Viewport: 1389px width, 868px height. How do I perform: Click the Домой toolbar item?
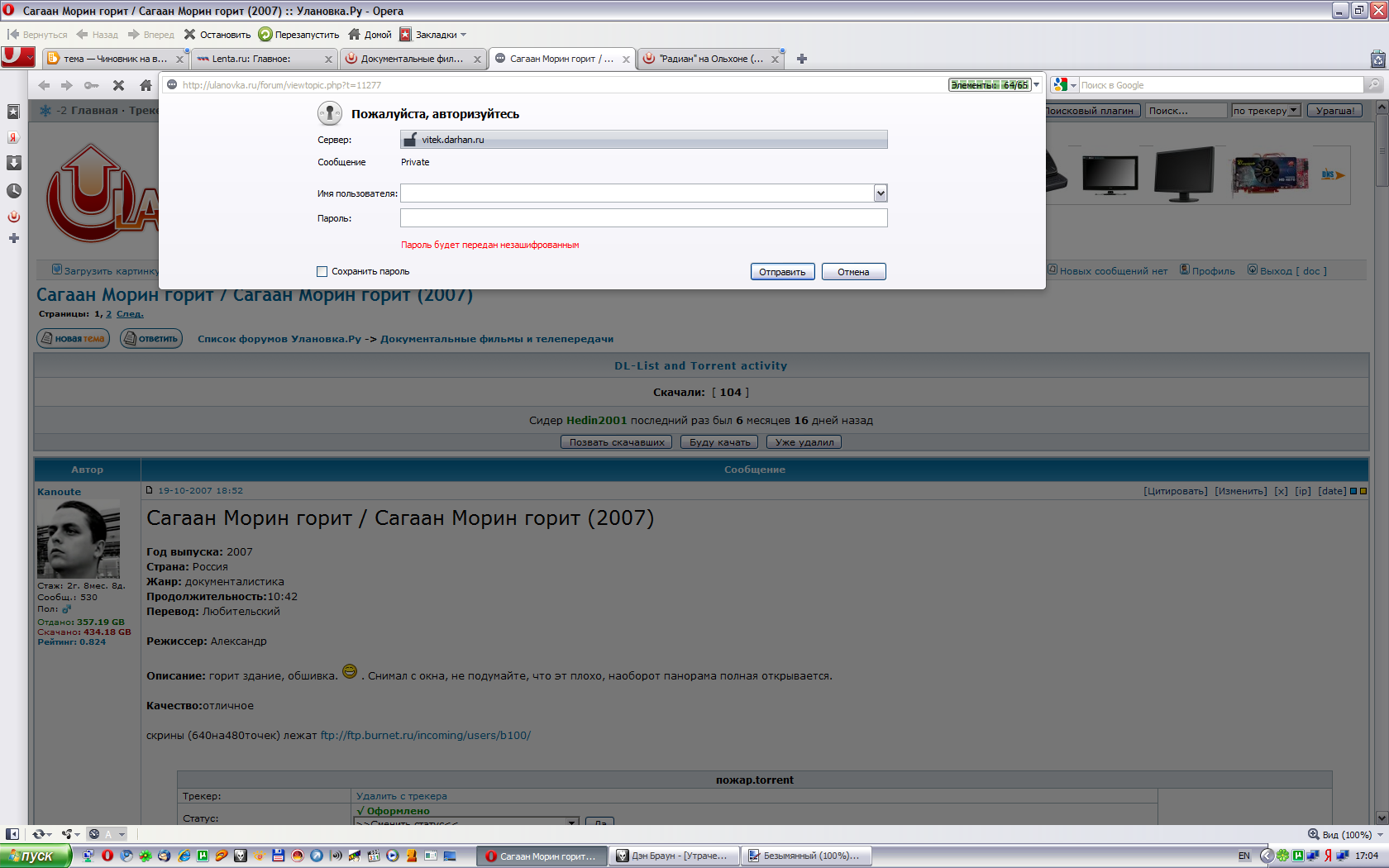coord(370,35)
